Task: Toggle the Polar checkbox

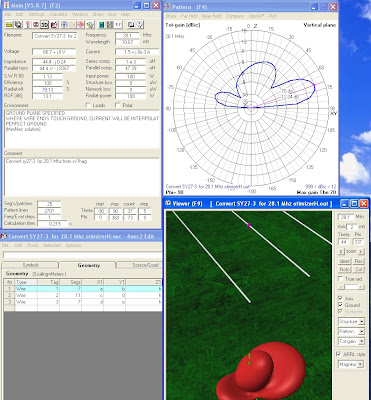Action: tap(117, 105)
